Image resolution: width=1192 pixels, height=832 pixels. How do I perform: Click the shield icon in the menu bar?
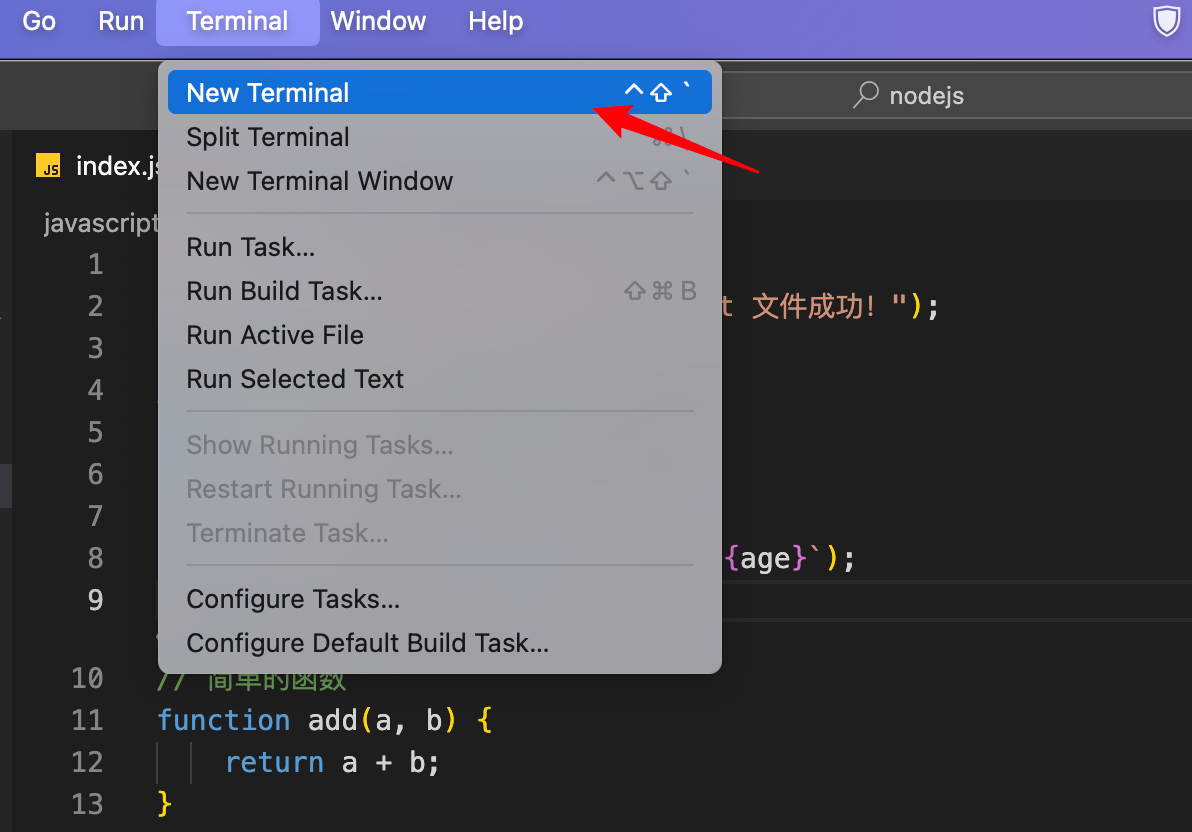point(1166,20)
